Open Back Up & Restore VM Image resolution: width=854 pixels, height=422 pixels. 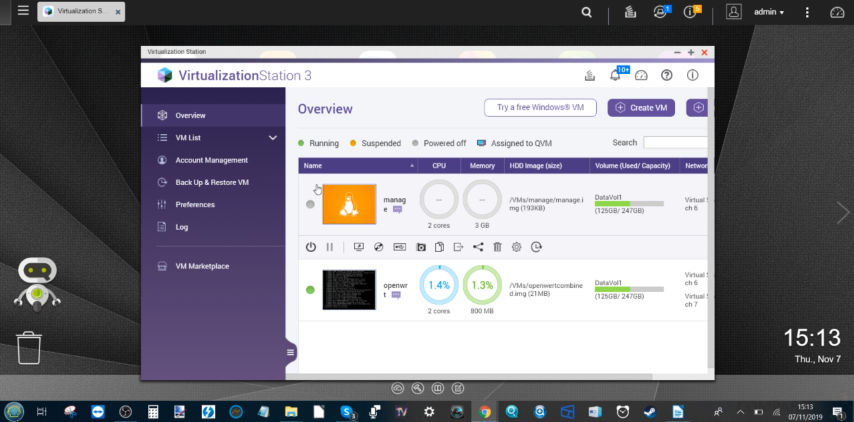tap(213, 182)
